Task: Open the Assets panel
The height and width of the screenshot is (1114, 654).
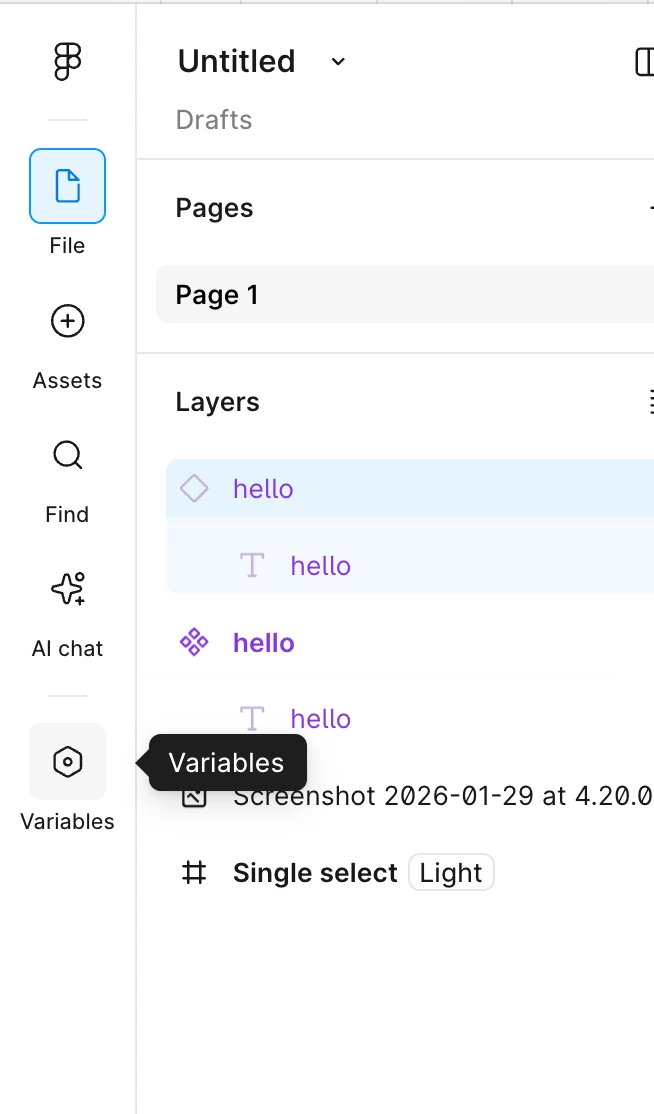Action: (67, 321)
